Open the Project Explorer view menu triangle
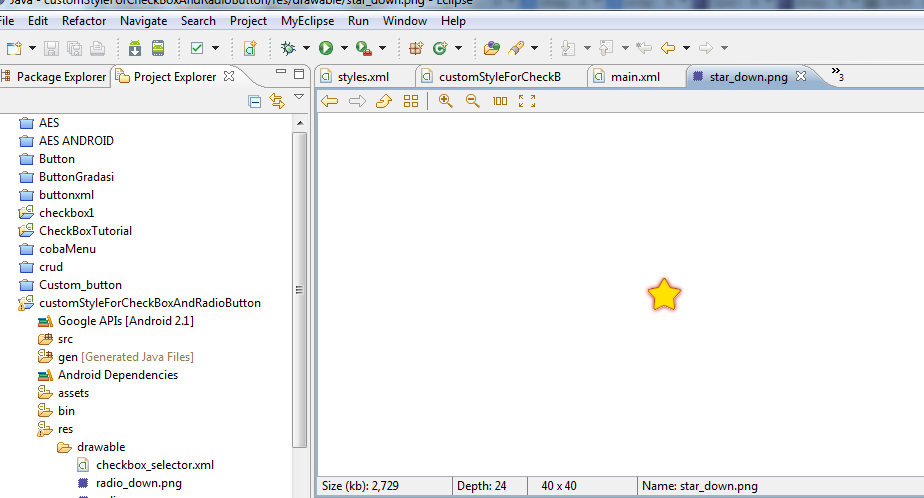Screen dimensions: 924x498 point(299,98)
